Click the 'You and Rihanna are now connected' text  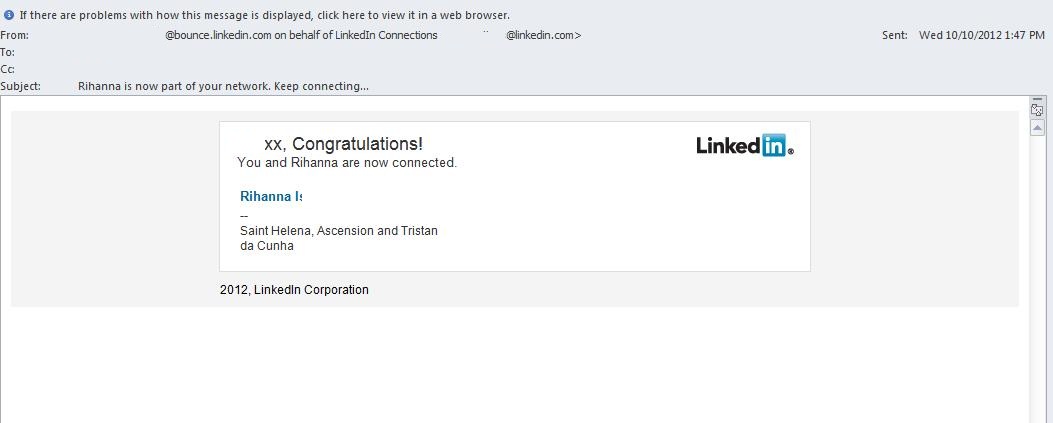[x=347, y=162]
